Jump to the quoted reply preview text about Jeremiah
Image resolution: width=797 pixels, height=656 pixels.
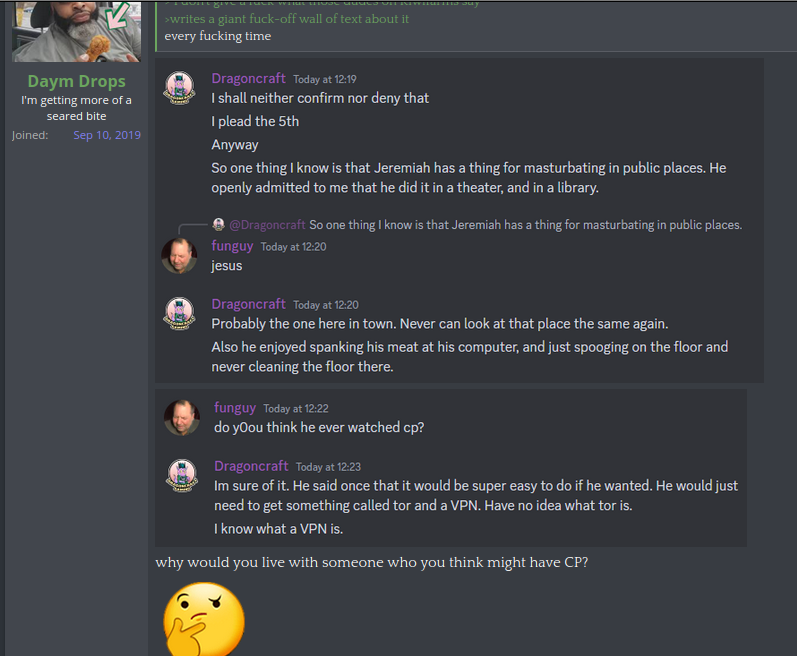pos(525,225)
